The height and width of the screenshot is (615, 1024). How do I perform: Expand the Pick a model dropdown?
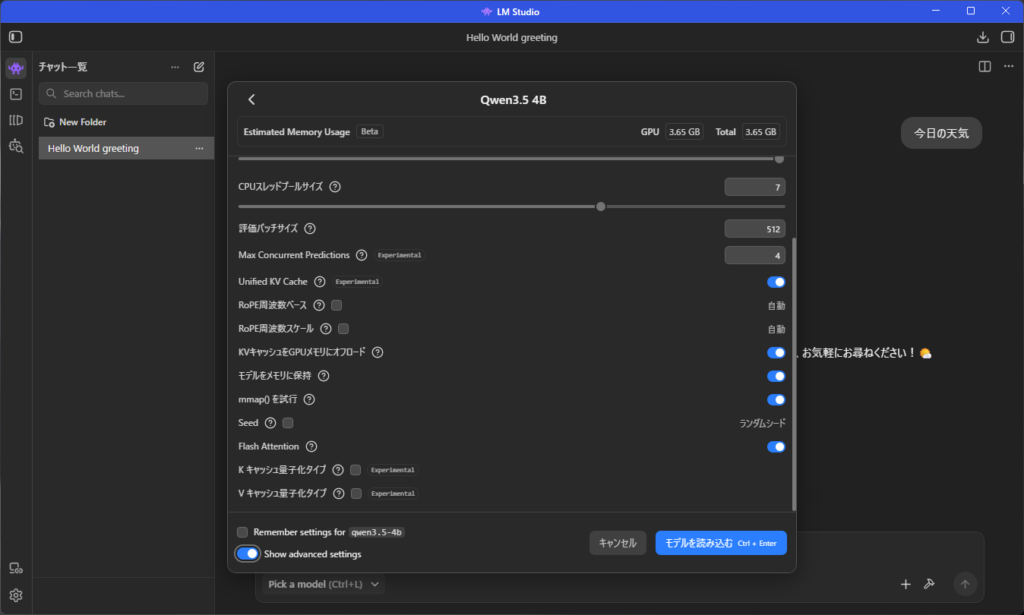tap(324, 583)
